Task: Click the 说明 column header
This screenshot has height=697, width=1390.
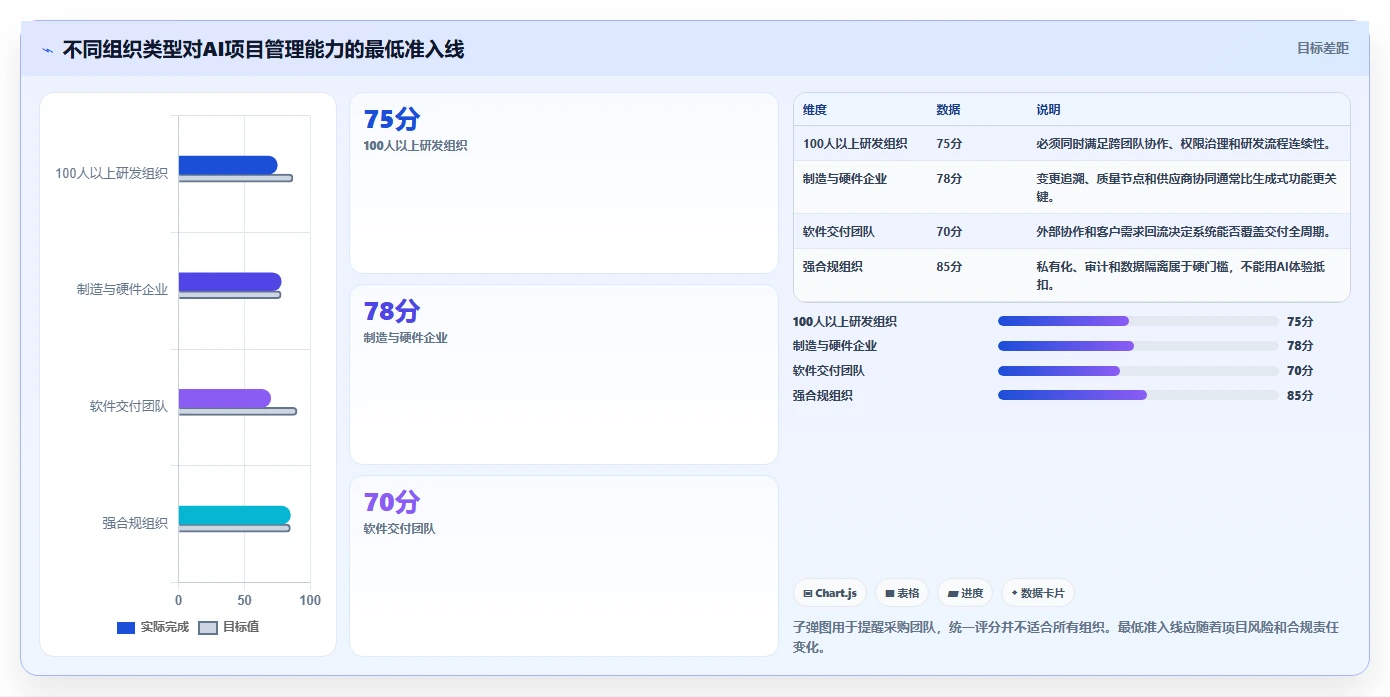Action: [x=1048, y=110]
